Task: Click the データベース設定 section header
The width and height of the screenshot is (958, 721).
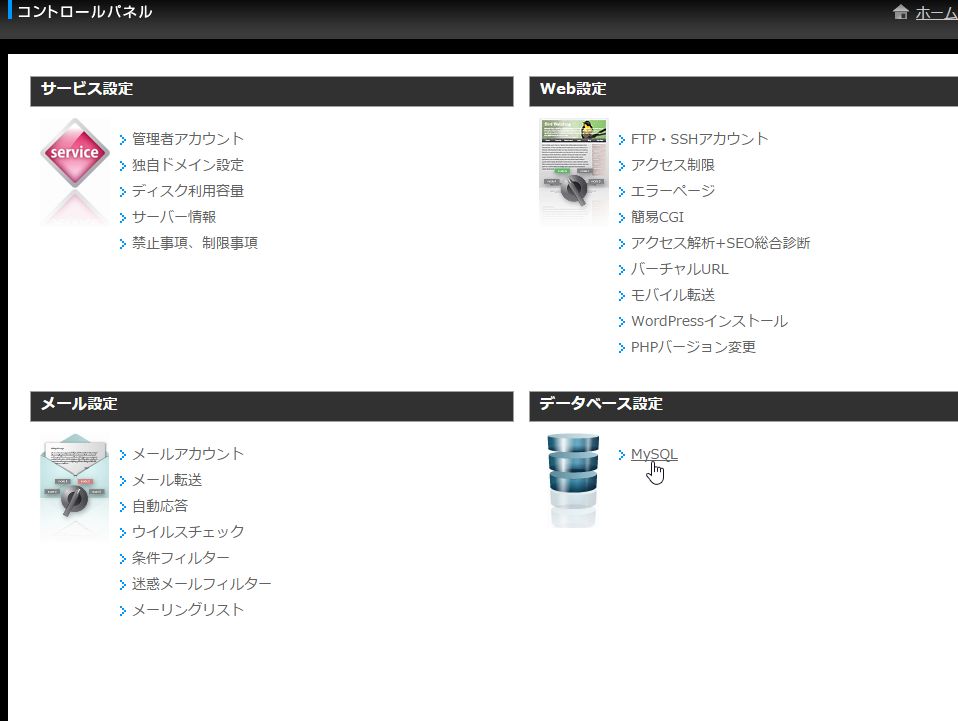Action: coord(744,406)
